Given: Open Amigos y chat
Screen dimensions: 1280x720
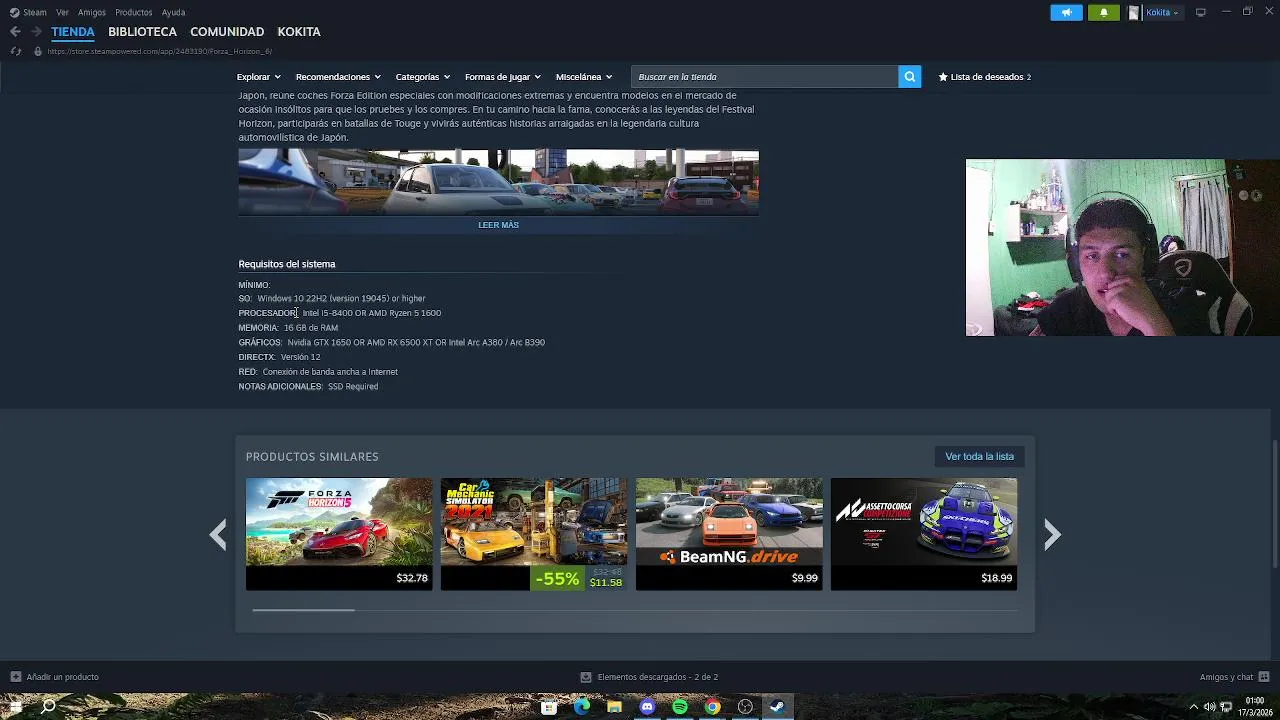Looking at the screenshot, I should click(x=1234, y=677).
